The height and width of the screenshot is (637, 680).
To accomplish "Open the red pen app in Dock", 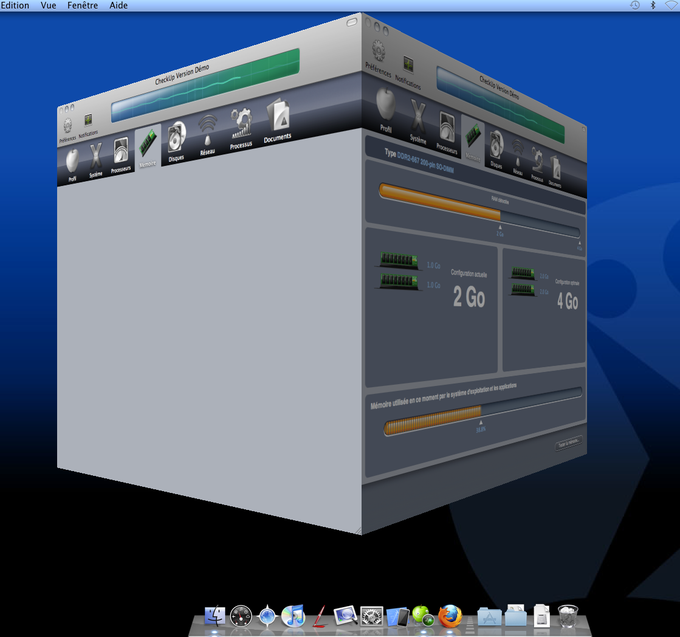I will (320, 617).
